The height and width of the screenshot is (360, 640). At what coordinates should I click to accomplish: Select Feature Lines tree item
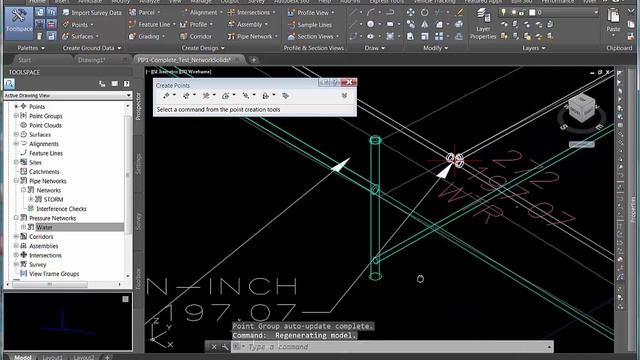[x=46, y=153]
